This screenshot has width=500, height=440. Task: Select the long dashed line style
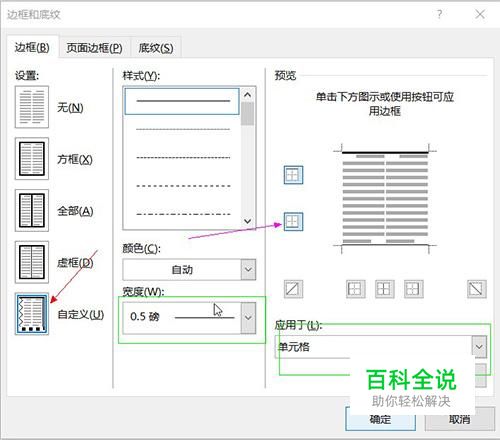pos(183,186)
